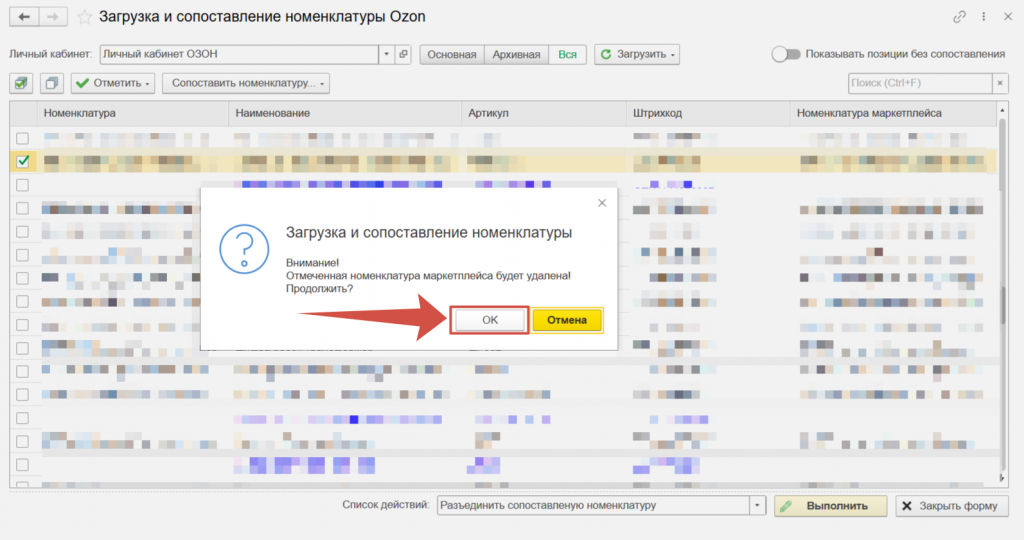
Task: Switch to the Архивная tab
Action: pyautogui.click(x=516, y=54)
